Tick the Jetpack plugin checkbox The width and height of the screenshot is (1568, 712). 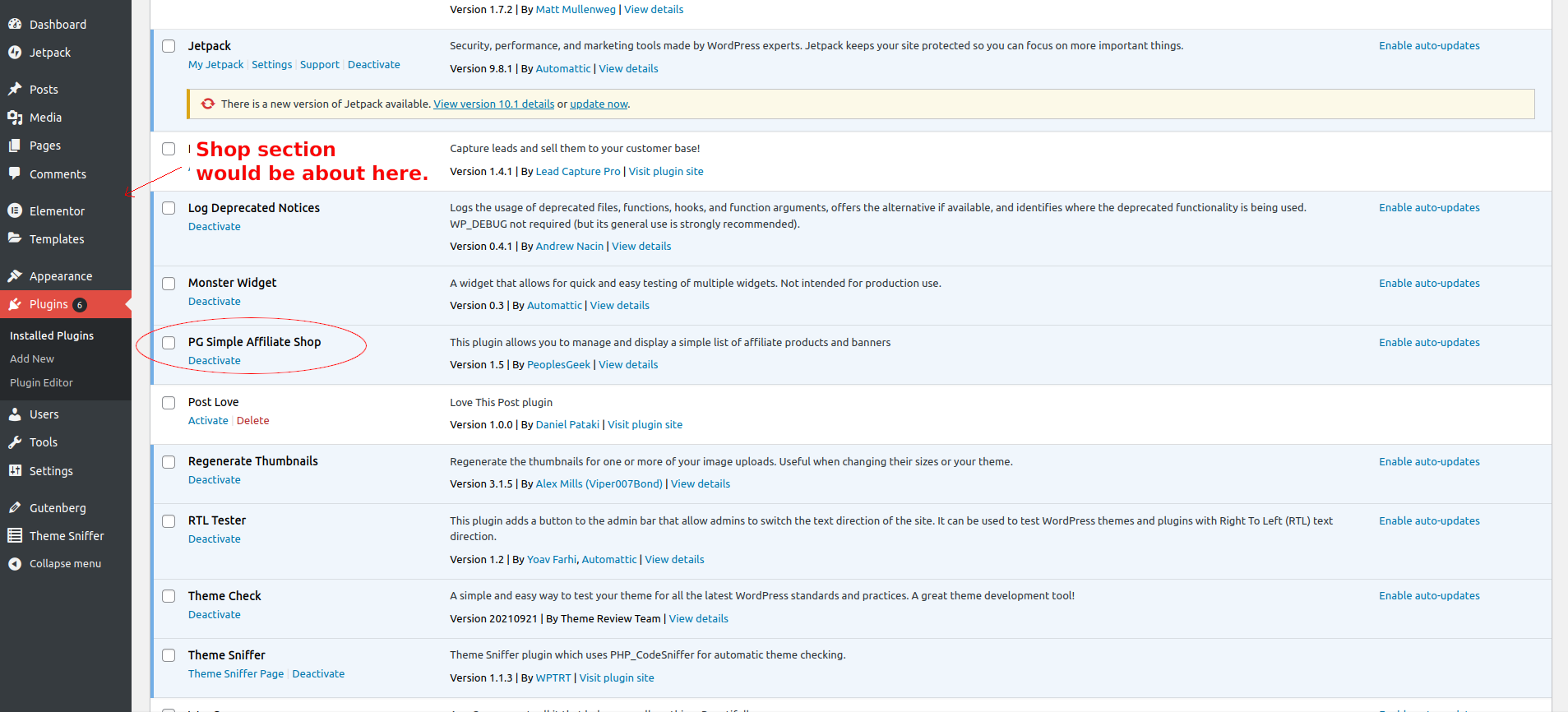point(169,46)
